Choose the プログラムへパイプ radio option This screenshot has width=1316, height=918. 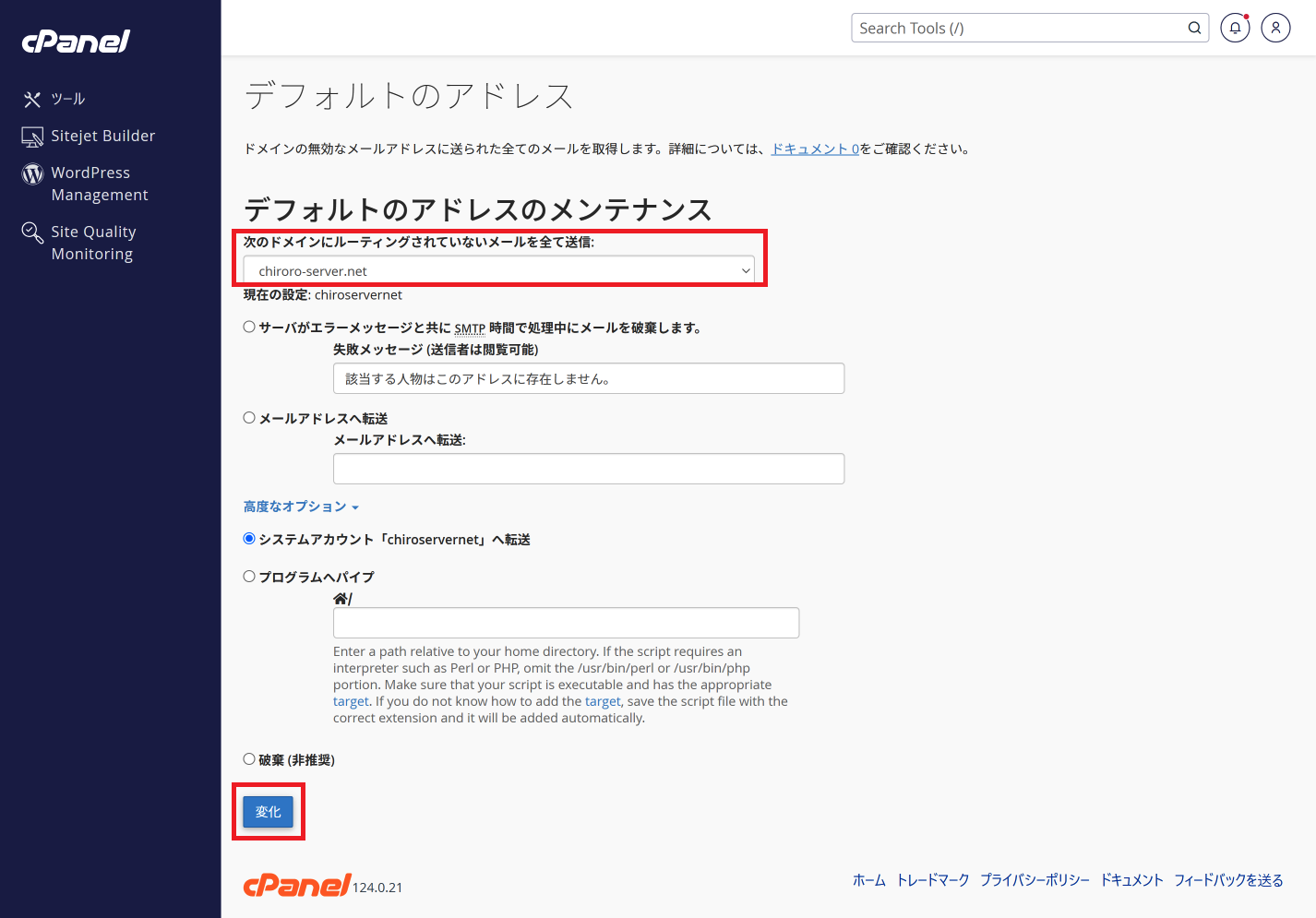(x=249, y=577)
